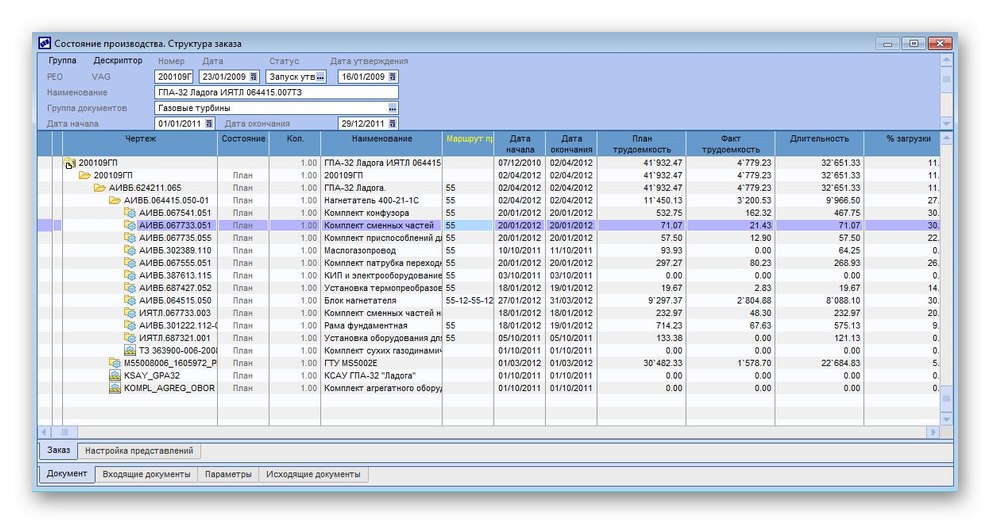Open calendar for Дата утверждения field
Image resolution: width=990 pixels, height=524 pixels.
(x=393, y=76)
